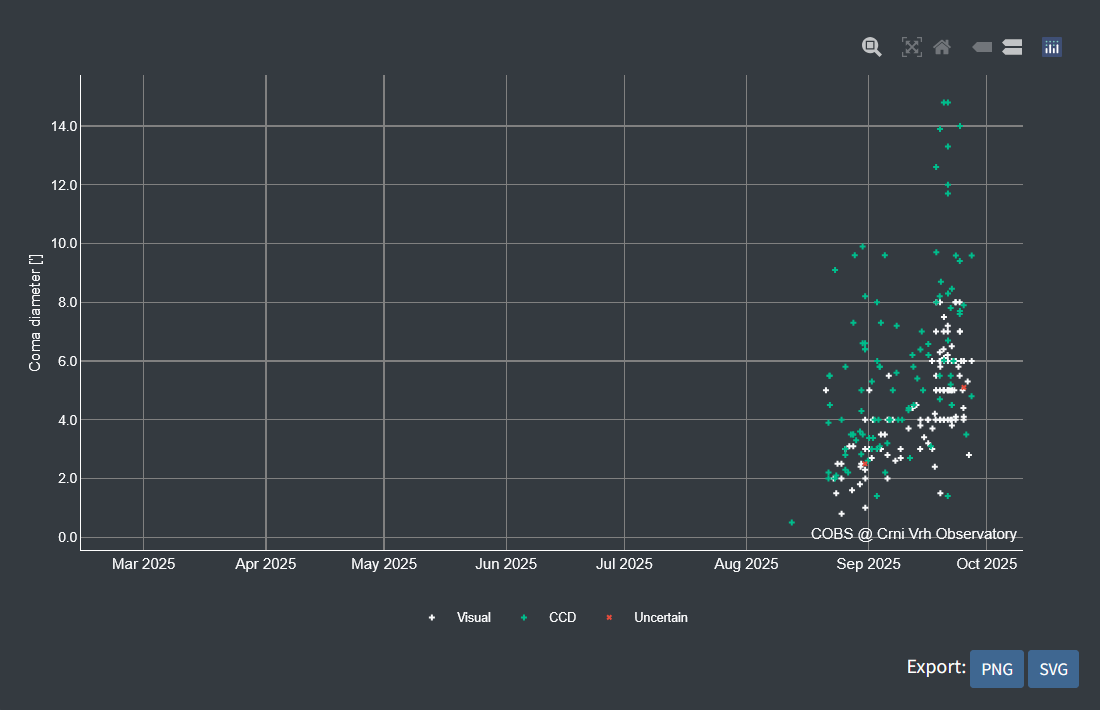Click the 0.0 y-axis tick label

(x=56, y=537)
